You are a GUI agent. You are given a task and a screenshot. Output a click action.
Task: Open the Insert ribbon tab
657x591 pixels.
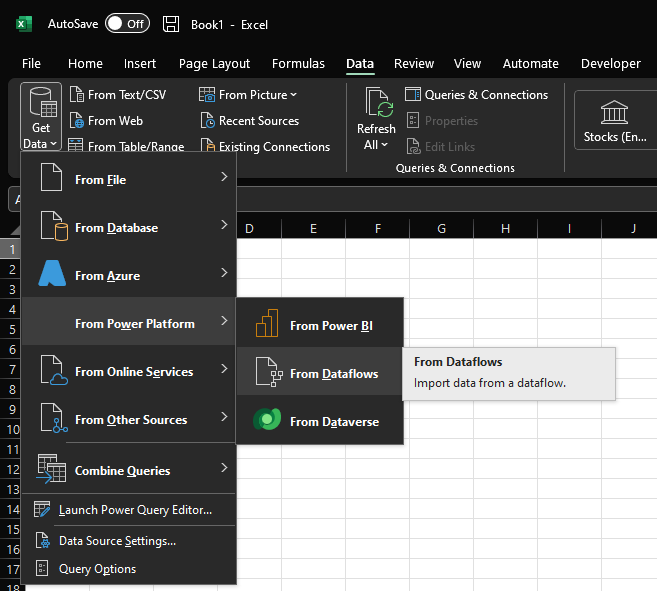coord(140,63)
